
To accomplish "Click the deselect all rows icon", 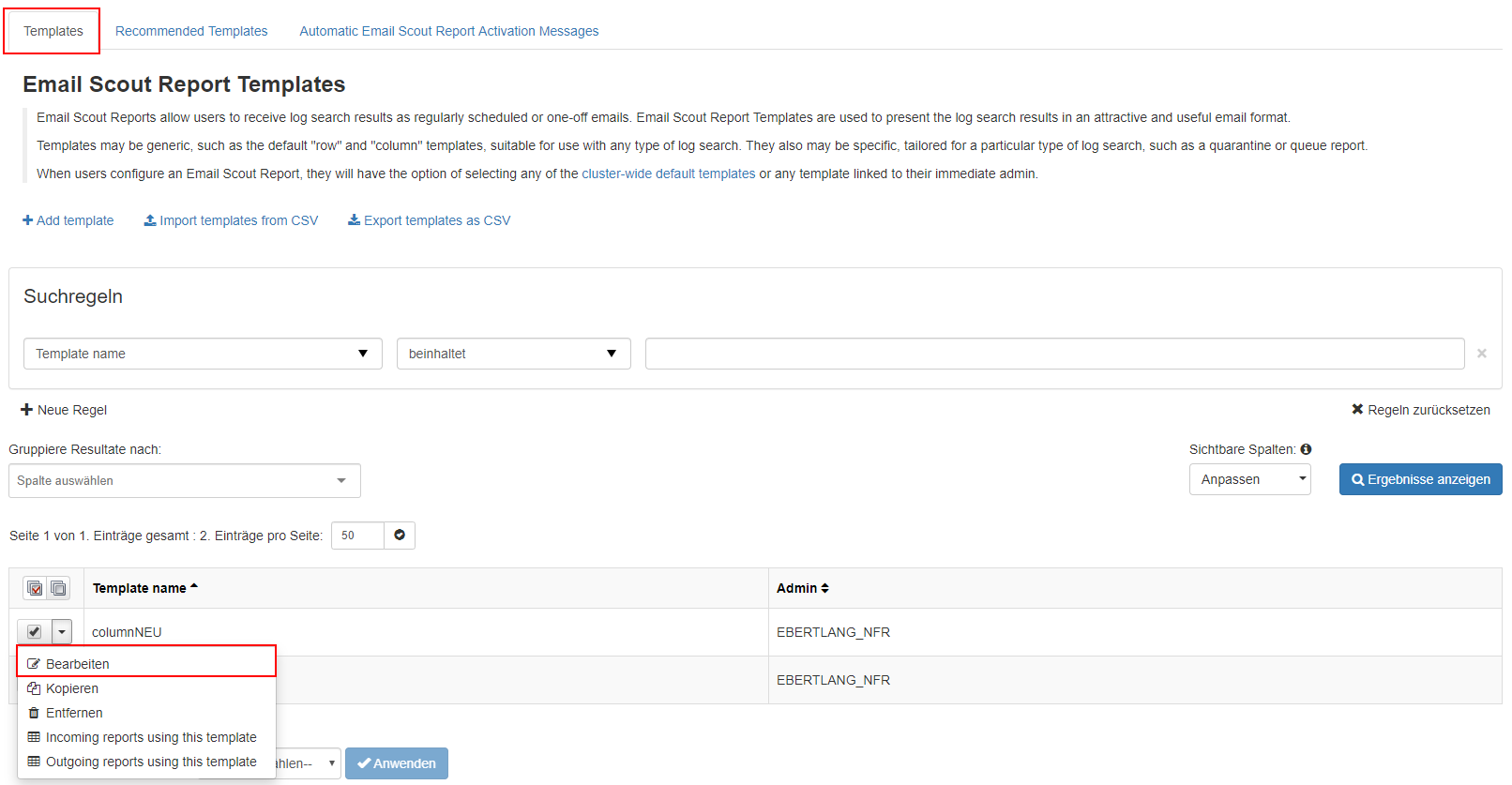I will click(x=58, y=588).
